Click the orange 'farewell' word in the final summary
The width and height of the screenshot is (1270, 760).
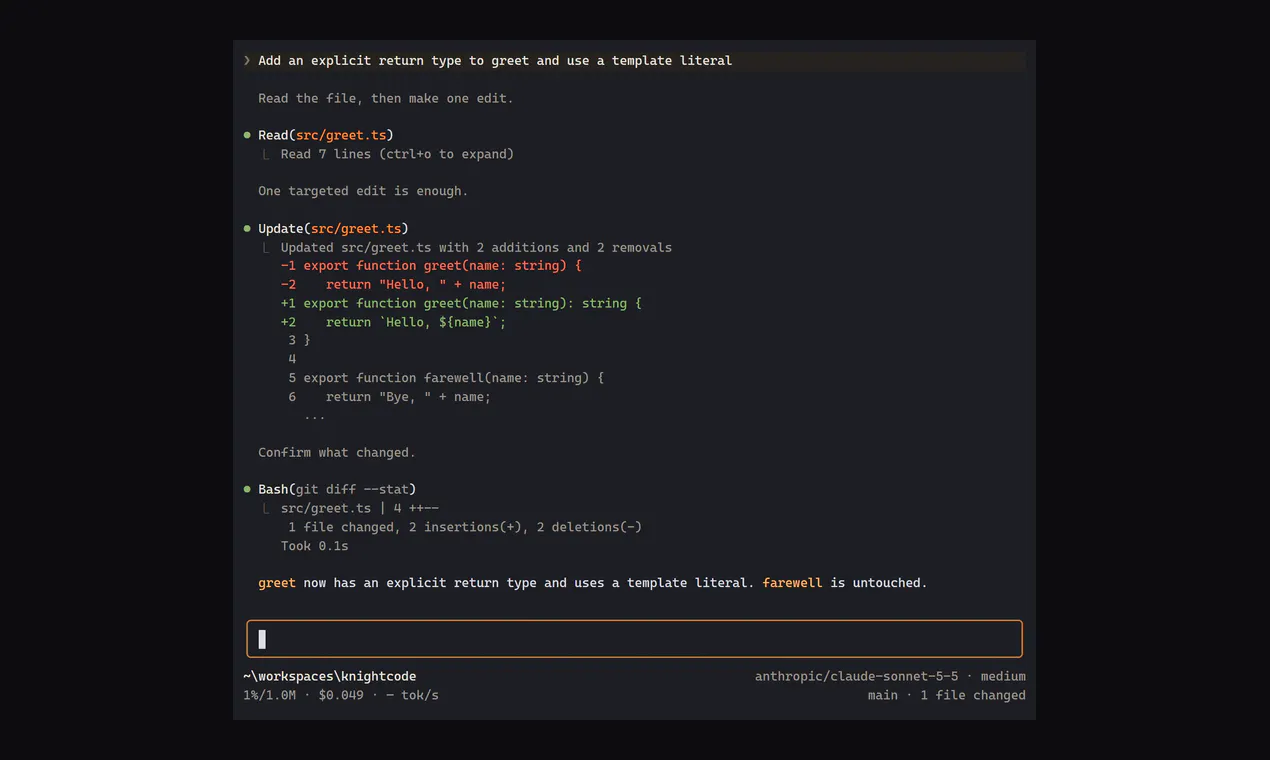click(x=793, y=583)
